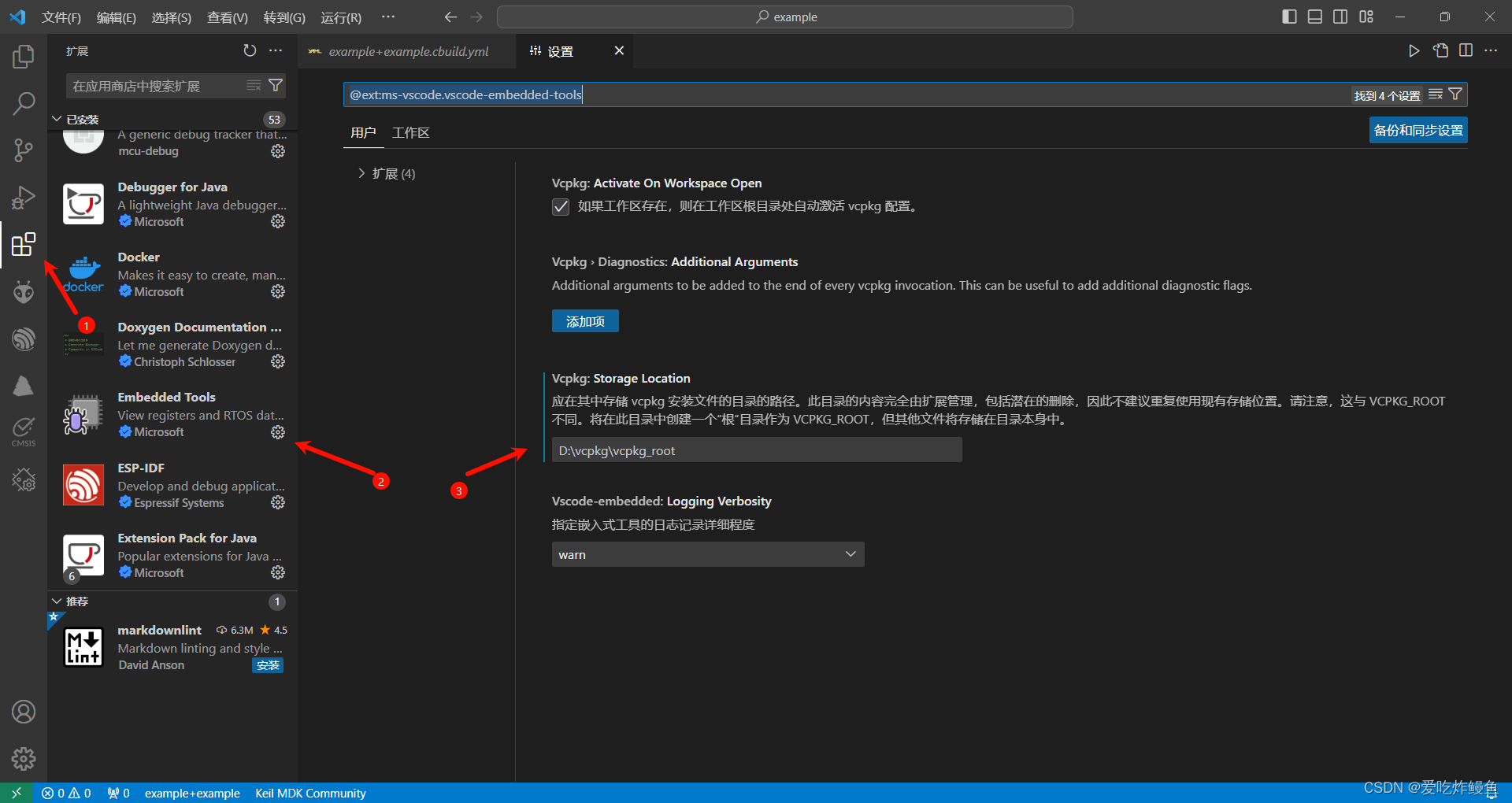Open customize layout icon
The image size is (1512, 803).
pyautogui.click(x=1366, y=17)
